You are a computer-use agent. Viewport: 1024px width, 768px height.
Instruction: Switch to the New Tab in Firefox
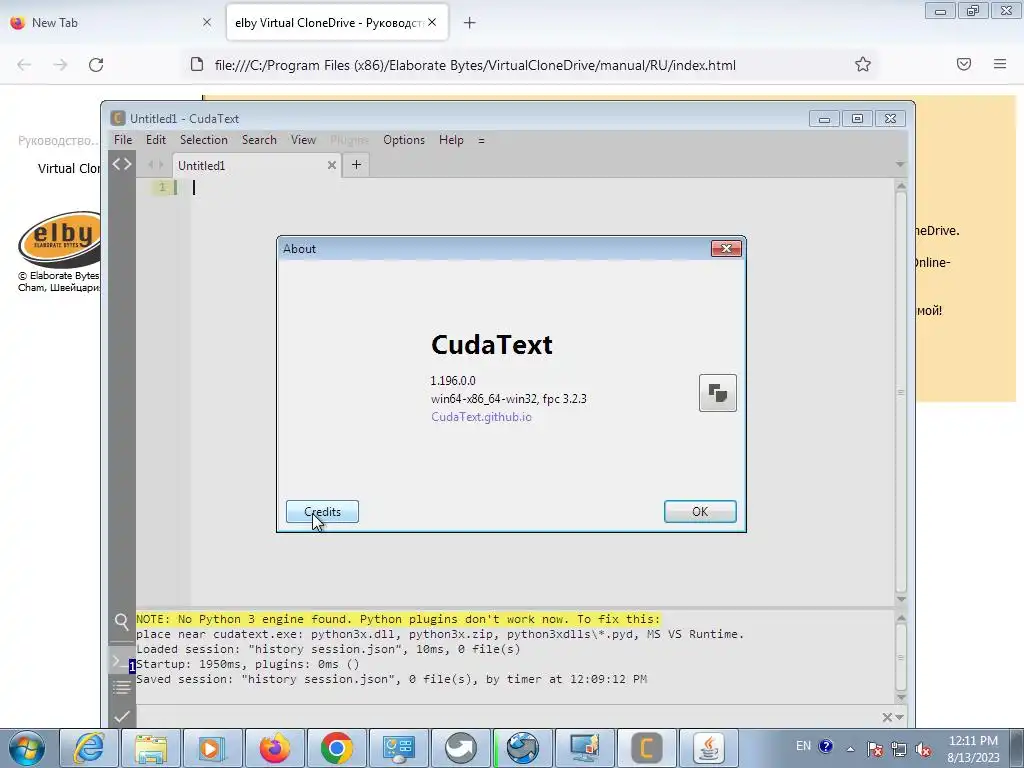coord(111,23)
